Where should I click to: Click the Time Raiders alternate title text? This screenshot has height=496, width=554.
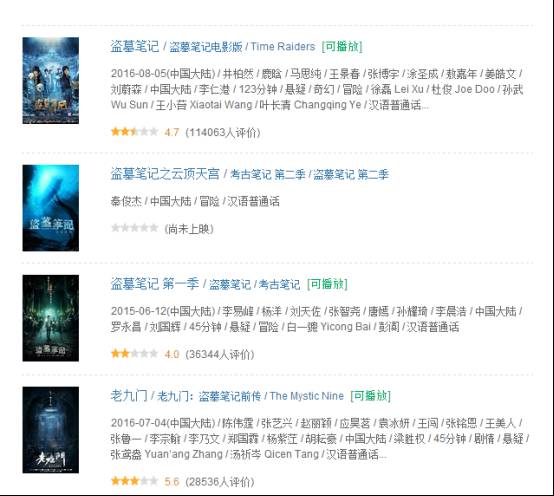[x=283, y=46]
